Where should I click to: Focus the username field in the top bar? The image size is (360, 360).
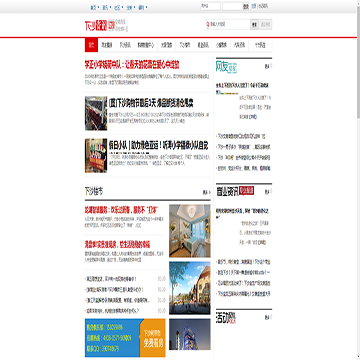[210, 6]
